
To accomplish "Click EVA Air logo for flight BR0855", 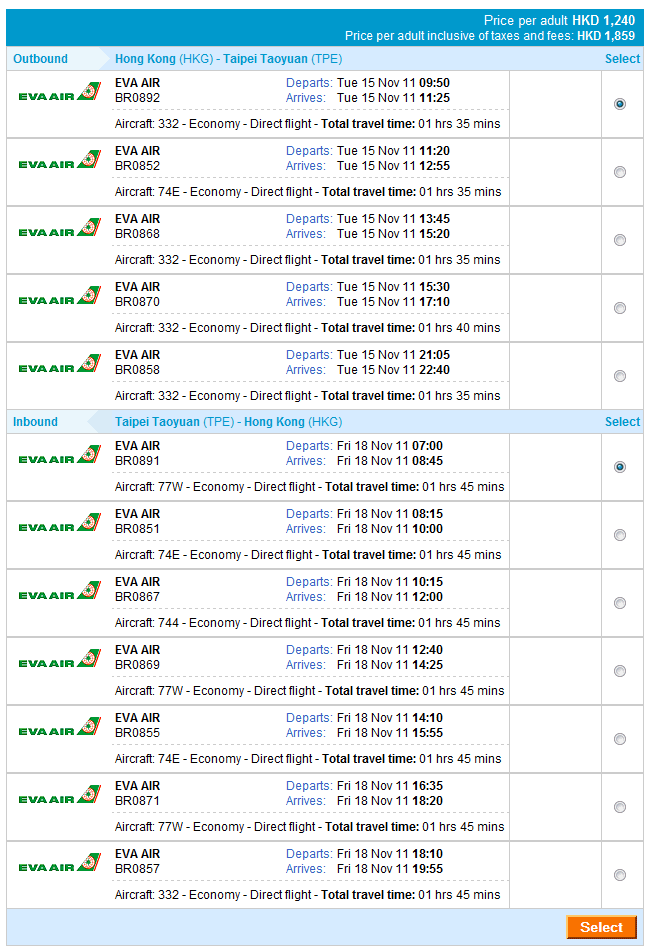I will click(59, 728).
